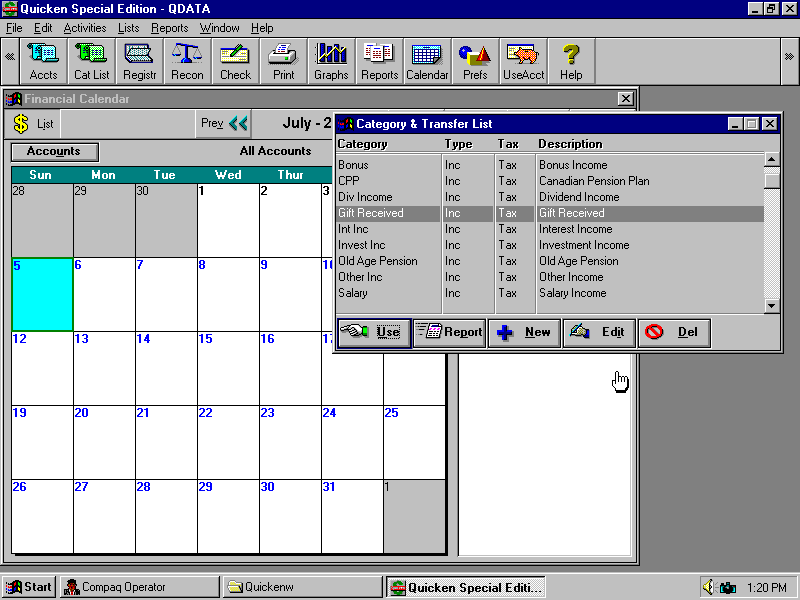Screen dimensions: 800x600
Task: Open the Help menu in the menu bar
Action: (262, 28)
